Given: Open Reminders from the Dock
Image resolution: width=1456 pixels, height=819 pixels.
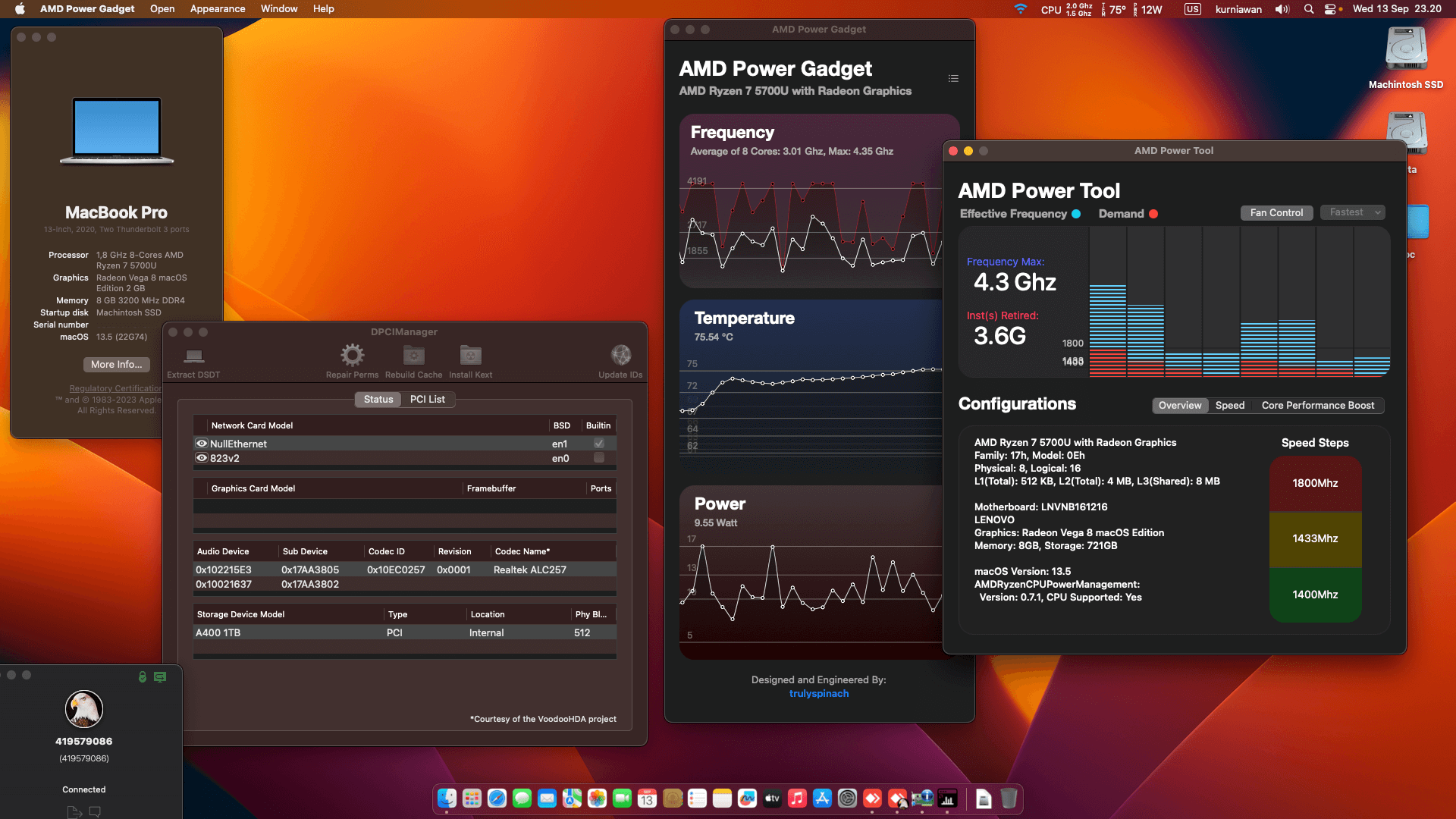Looking at the screenshot, I should tap(697, 799).
